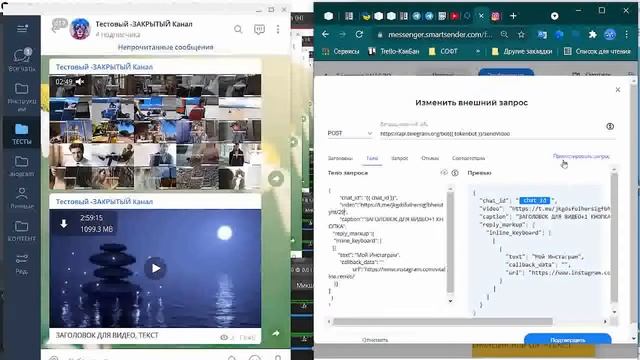This screenshot has width=640, height=360.
Task: Search within the Telegram channel
Action: 238,29
